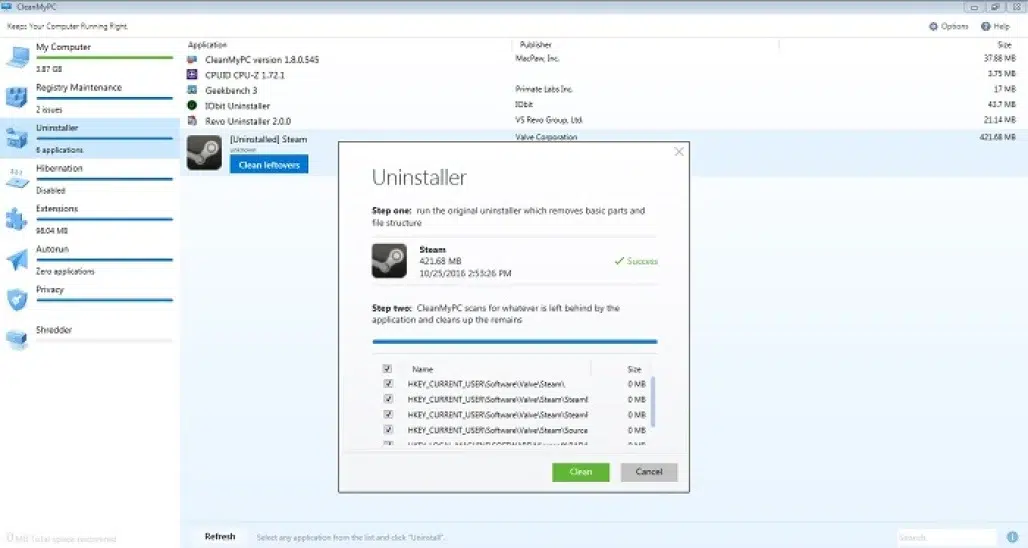Click the Autorun paper plane icon

click(17, 260)
